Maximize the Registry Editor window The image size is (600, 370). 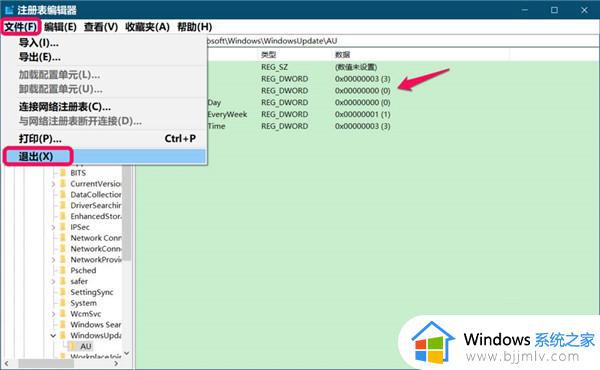point(554,10)
